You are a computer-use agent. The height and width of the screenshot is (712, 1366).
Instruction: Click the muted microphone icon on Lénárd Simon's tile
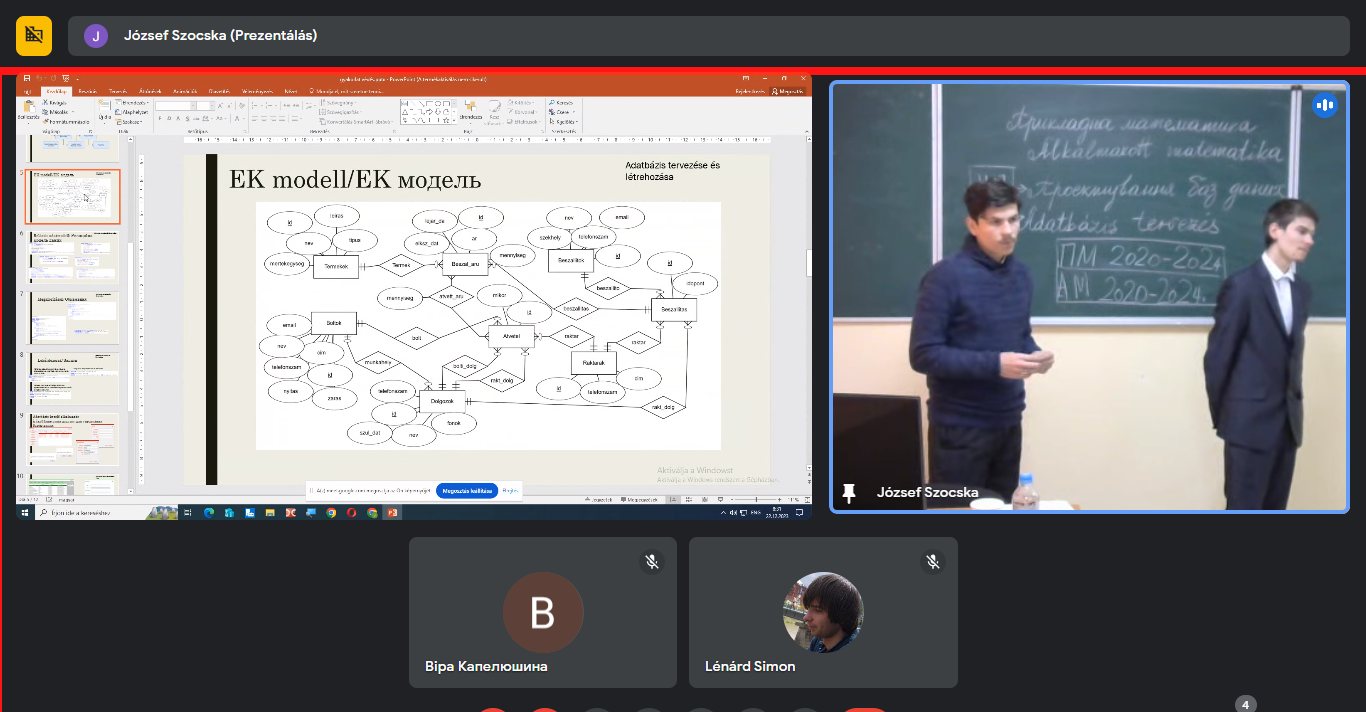933,562
